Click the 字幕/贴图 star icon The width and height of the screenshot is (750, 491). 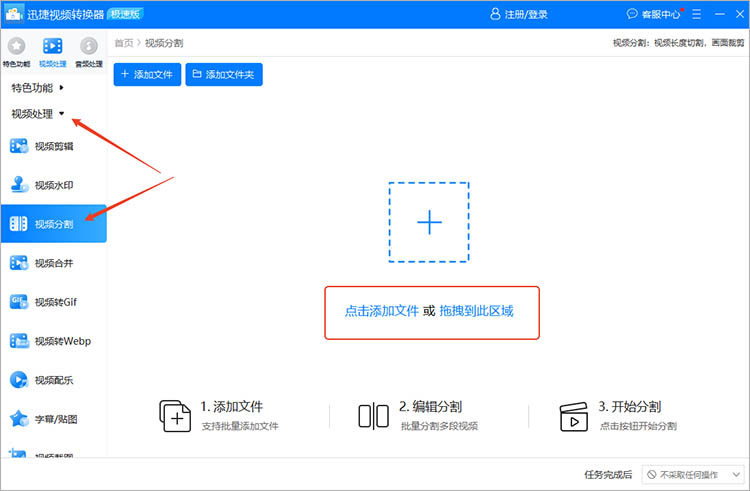click(19, 419)
